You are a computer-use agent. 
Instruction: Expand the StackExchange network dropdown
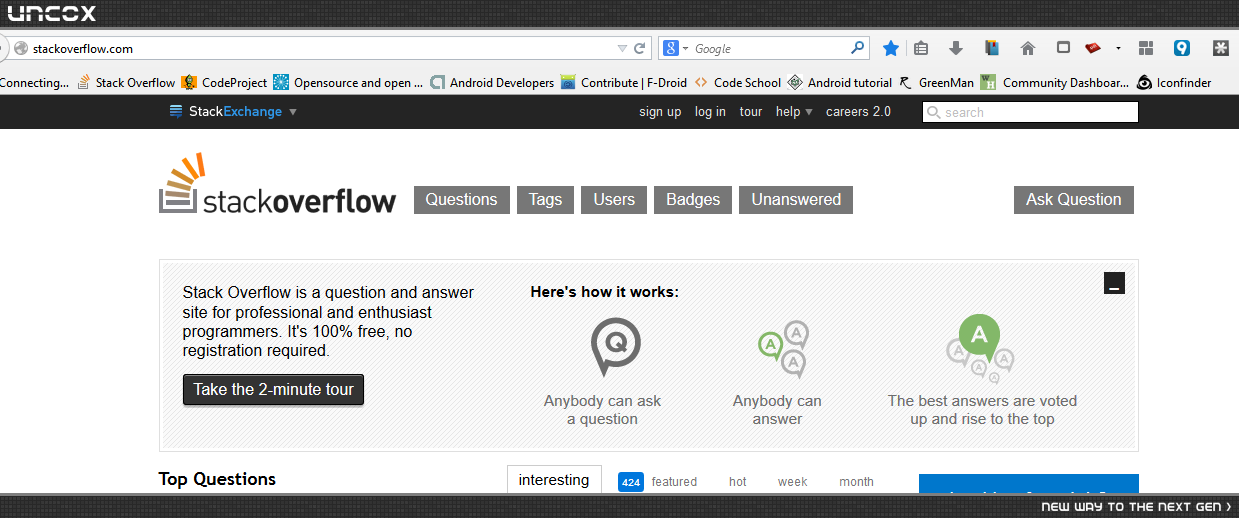click(x=233, y=112)
